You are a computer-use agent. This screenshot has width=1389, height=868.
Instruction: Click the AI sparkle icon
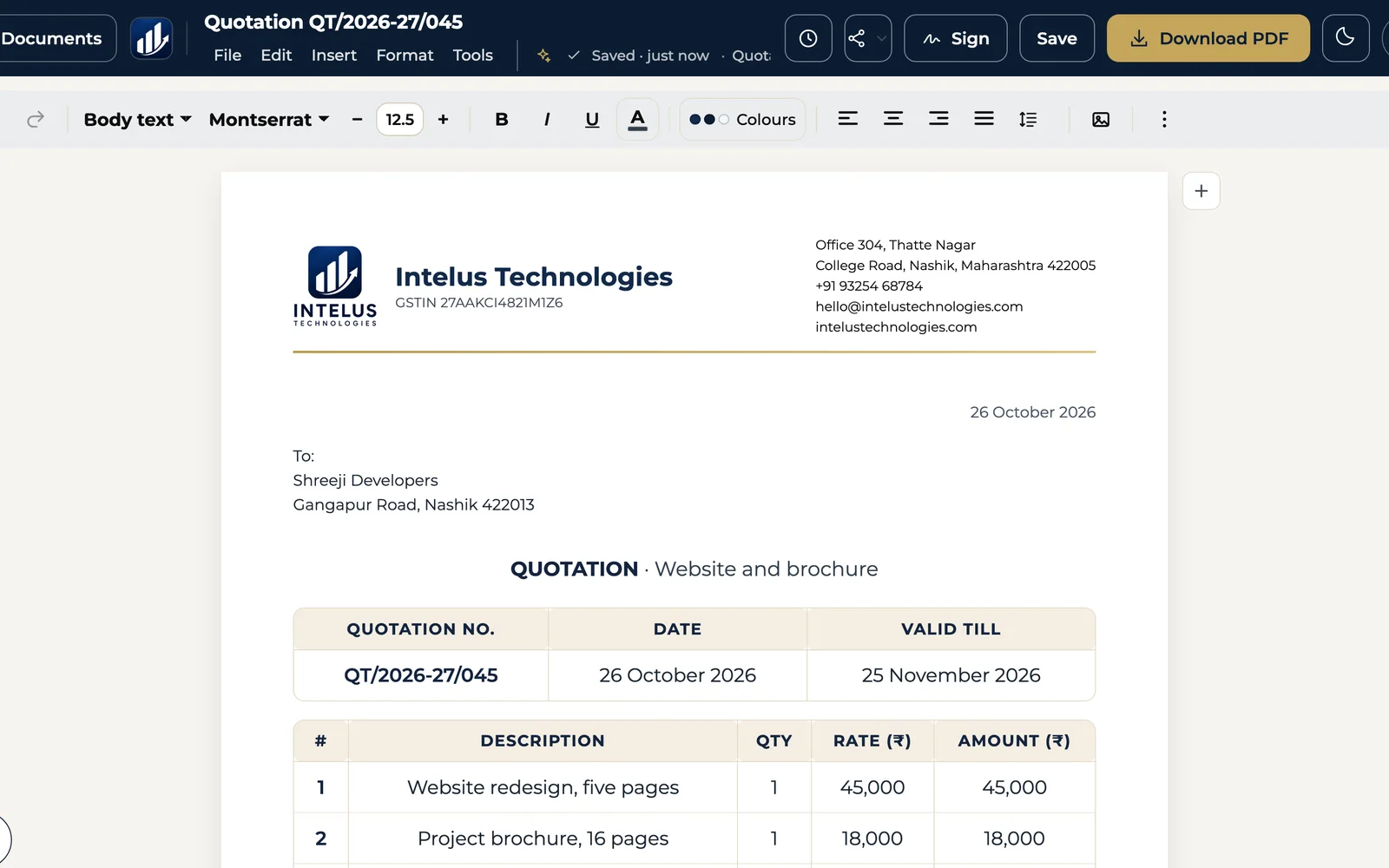tap(543, 56)
